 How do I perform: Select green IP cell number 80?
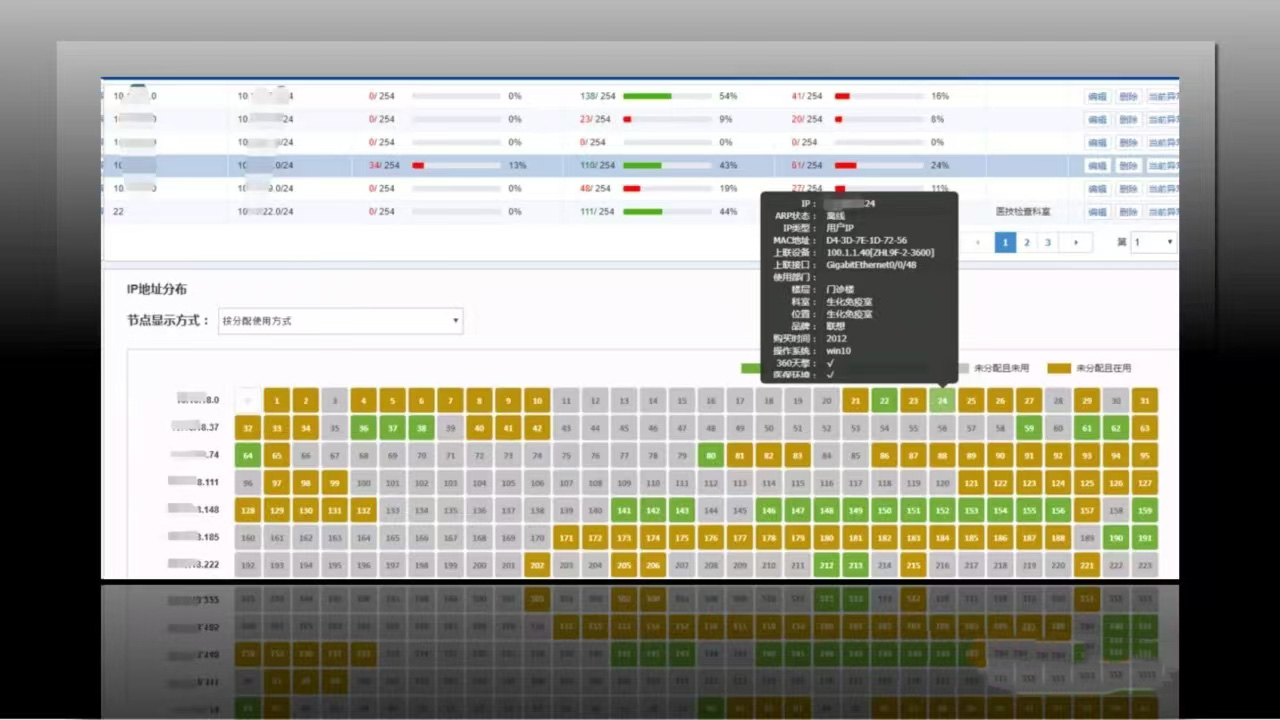(x=711, y=455)
